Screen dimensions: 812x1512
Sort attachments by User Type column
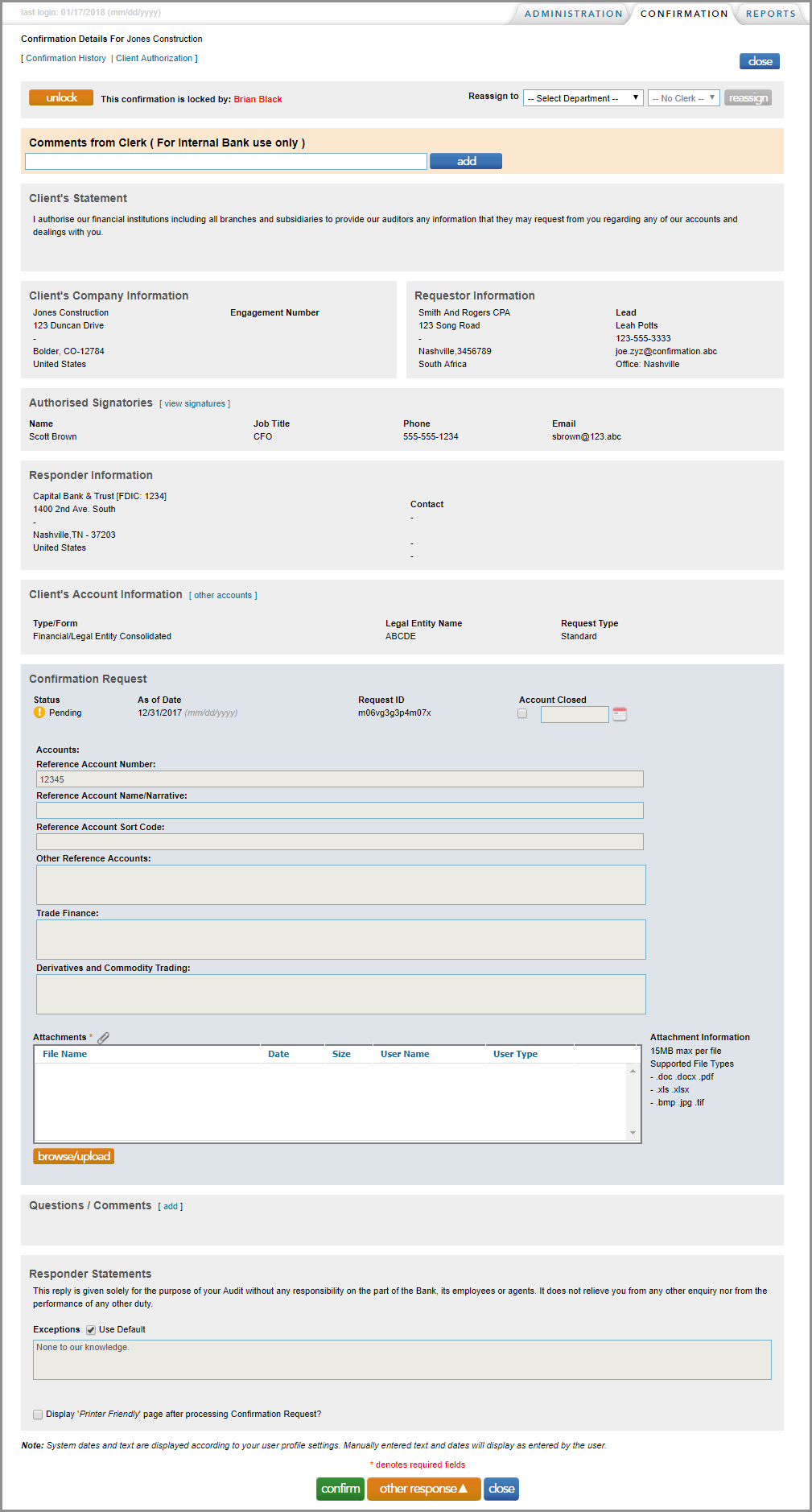coord(515,1054)
